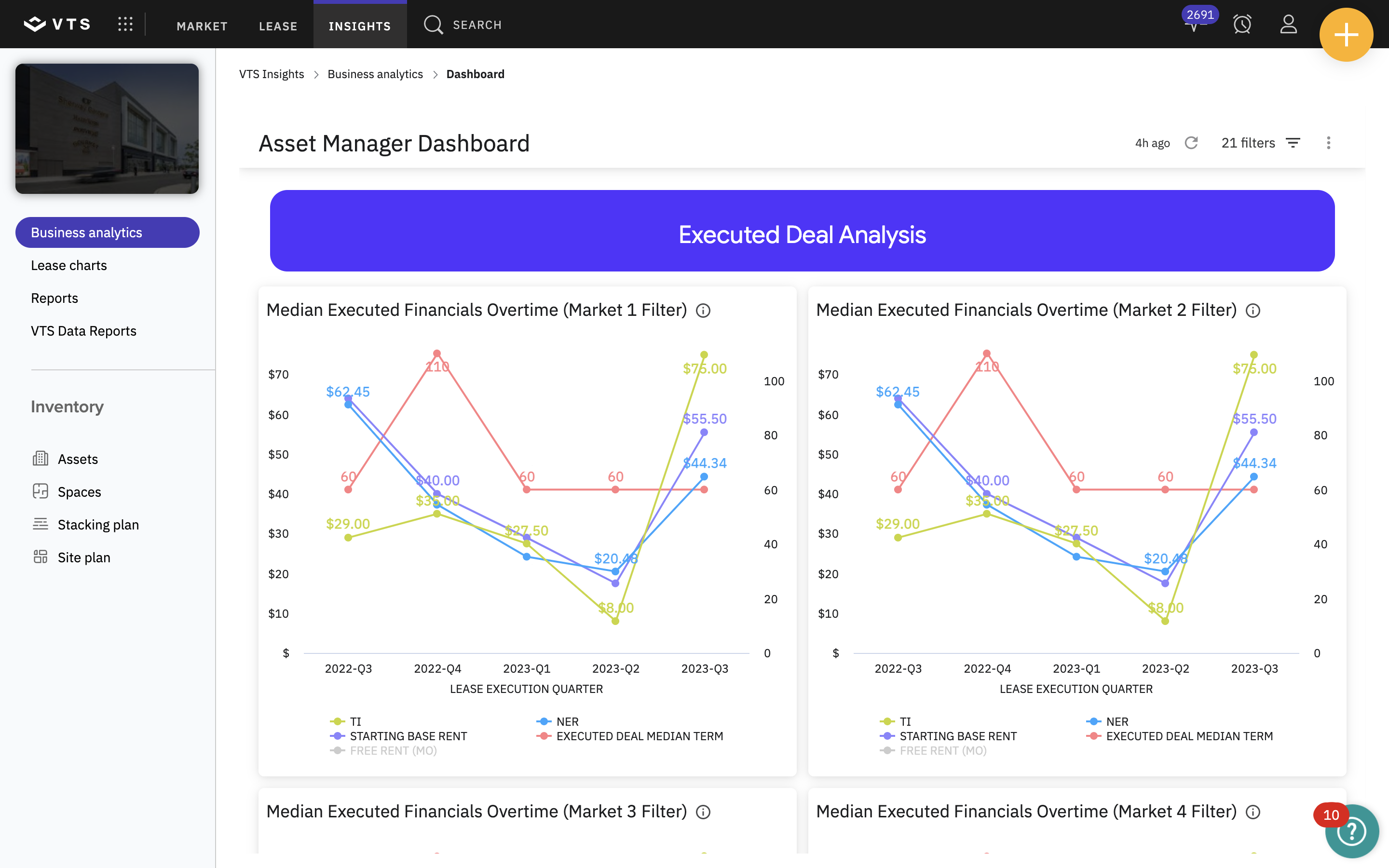The height and width of the screenshot is (868, 1389).
Task: Go to Business analytics breadcrumb link
Action: [x=375, y=74]
